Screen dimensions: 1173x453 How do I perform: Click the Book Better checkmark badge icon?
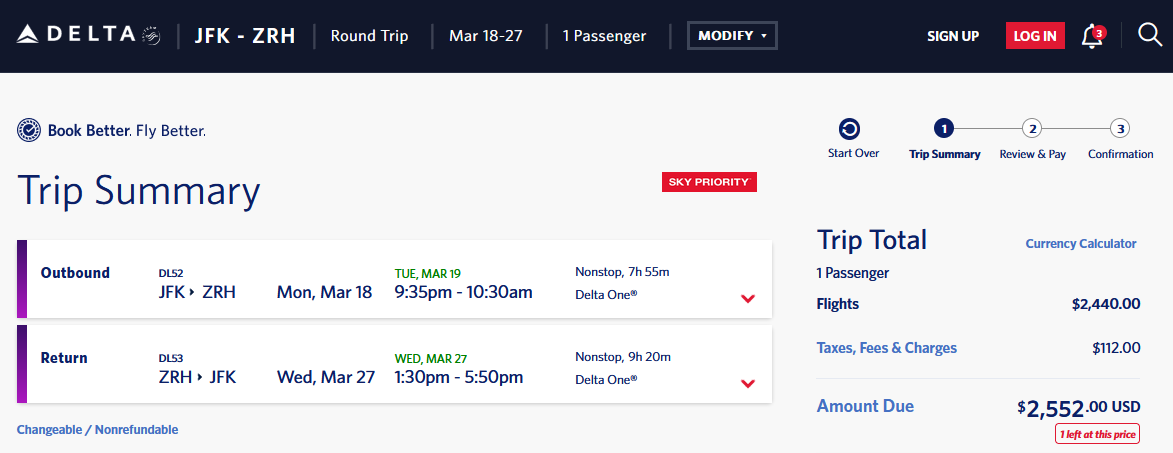[x=28, y=130]
